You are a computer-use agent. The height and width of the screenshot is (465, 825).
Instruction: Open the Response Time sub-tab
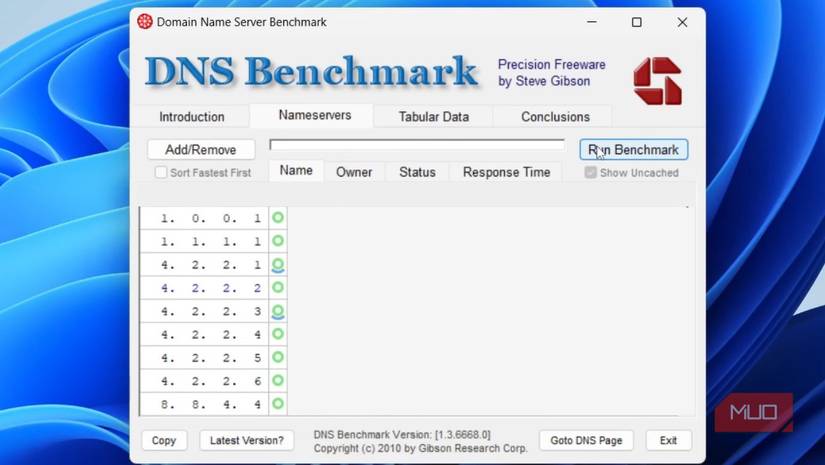pyautogui.click(x=507, y=172)
